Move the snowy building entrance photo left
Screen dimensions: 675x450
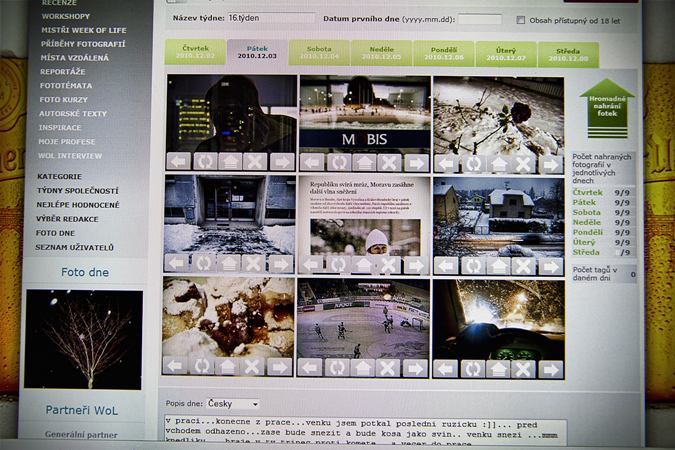[176, 263]
